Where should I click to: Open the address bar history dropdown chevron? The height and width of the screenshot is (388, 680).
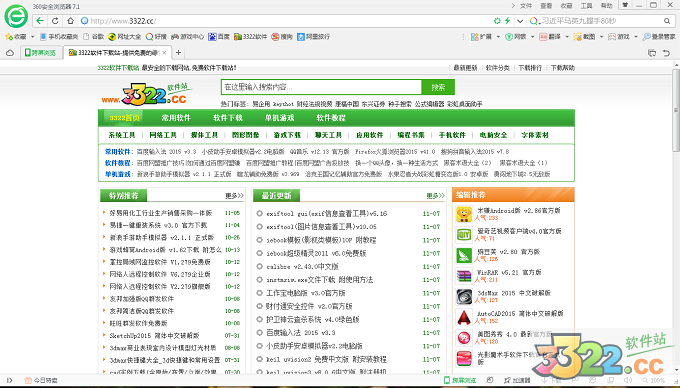tap(520, 21)
